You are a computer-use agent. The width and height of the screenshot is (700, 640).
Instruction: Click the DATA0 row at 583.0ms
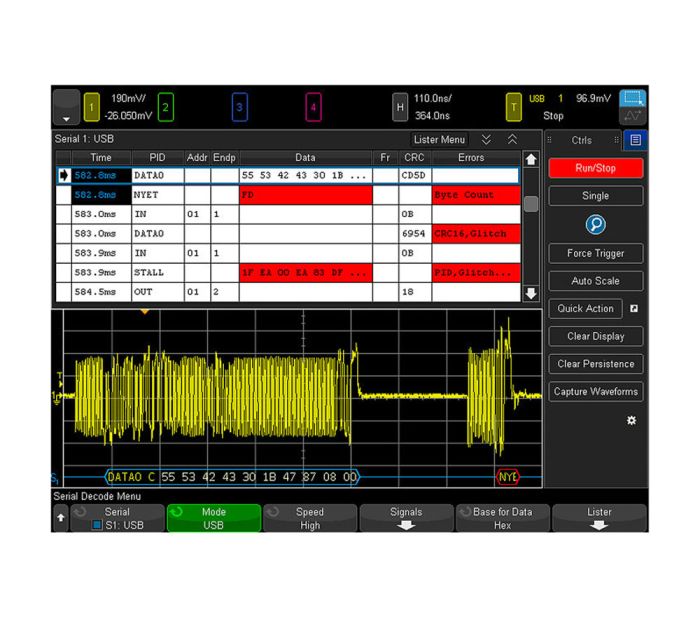288,234
